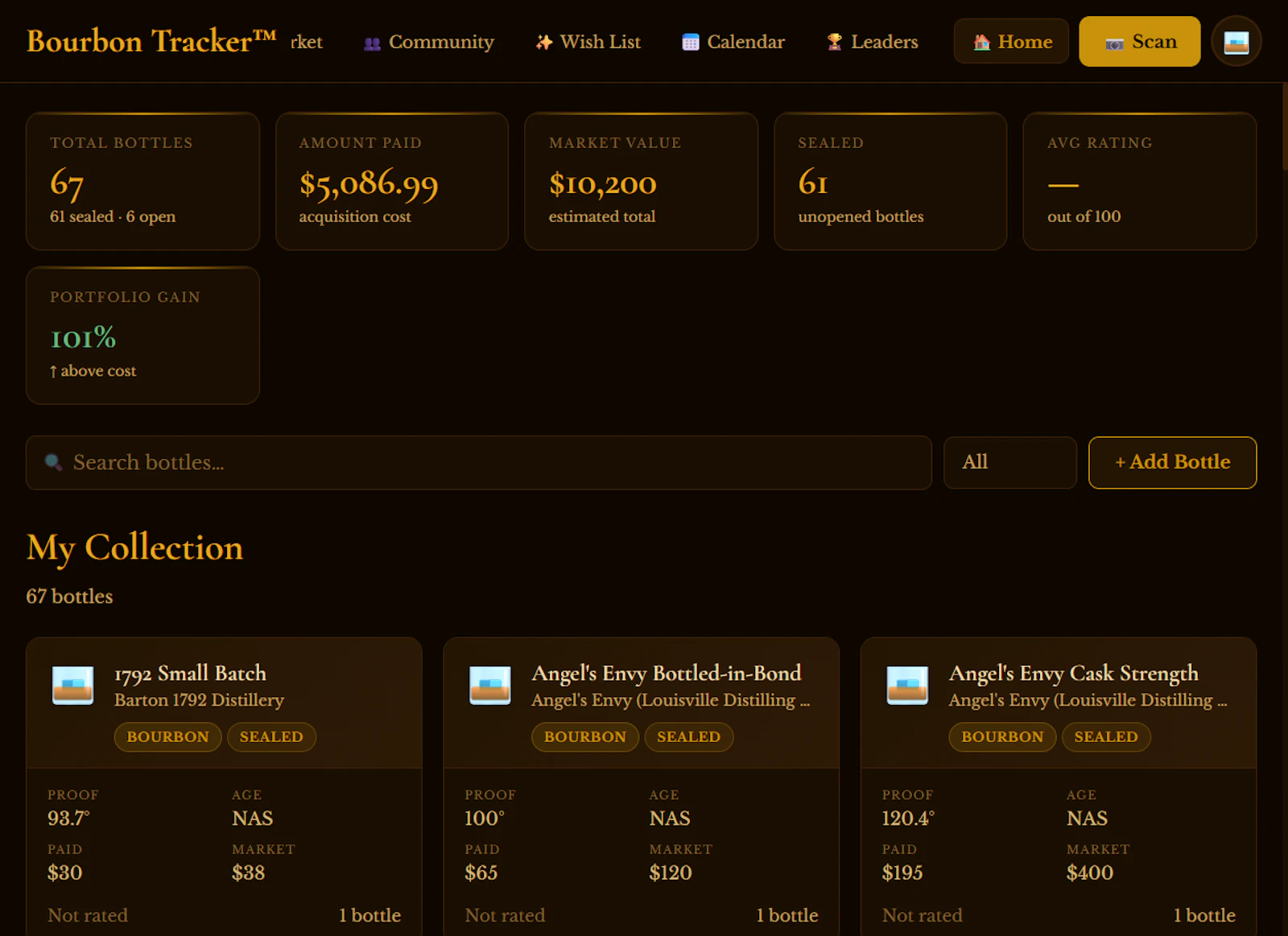Open Angel's Envy Bottled-in-Bond title
Screen dimensions: 1288x936
[667, 673]
